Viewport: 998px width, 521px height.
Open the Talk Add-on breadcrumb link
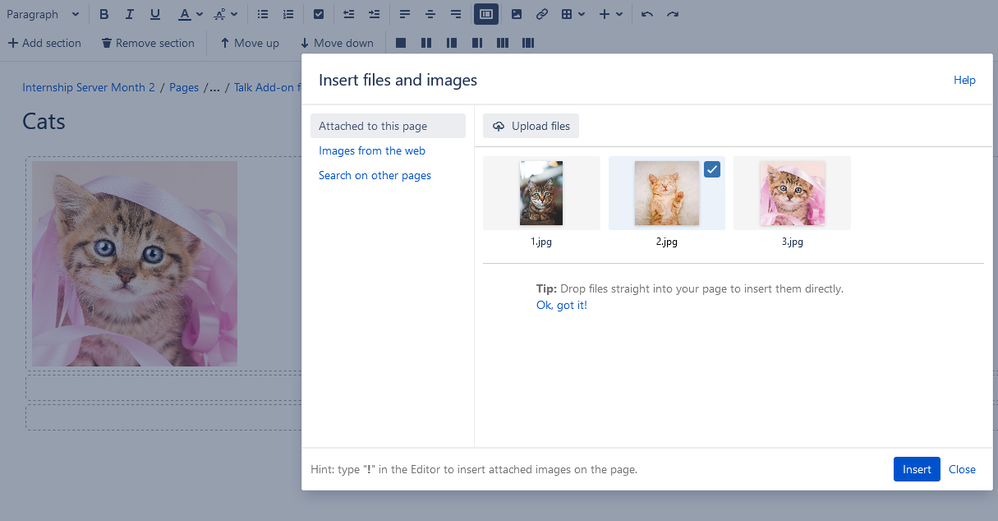coord(267,88)
